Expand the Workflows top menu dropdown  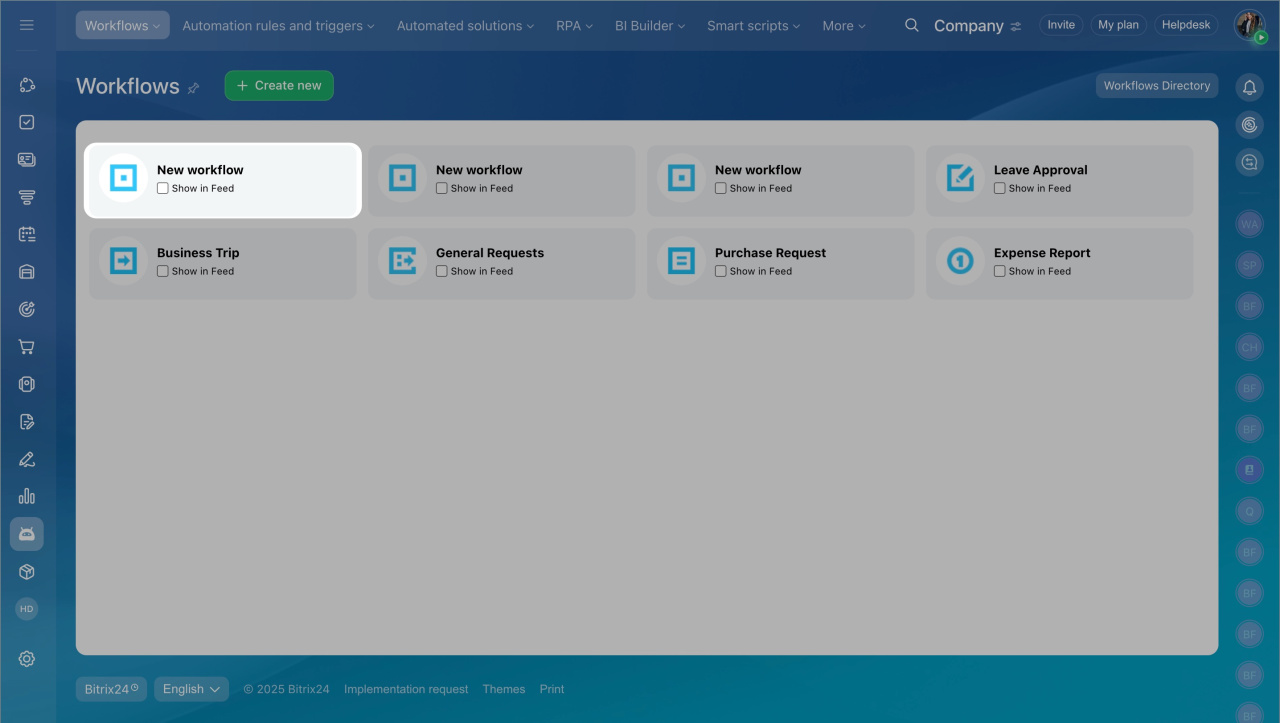[x=122, y=25]
